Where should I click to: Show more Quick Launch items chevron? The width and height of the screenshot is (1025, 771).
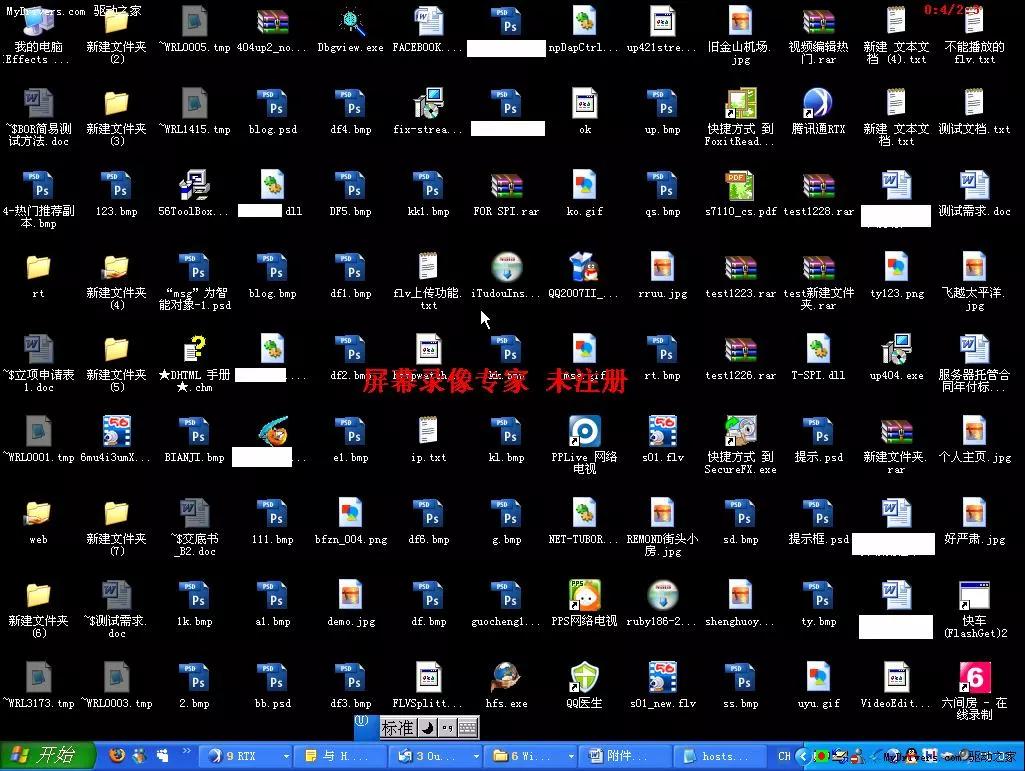(x=186, y=751)
